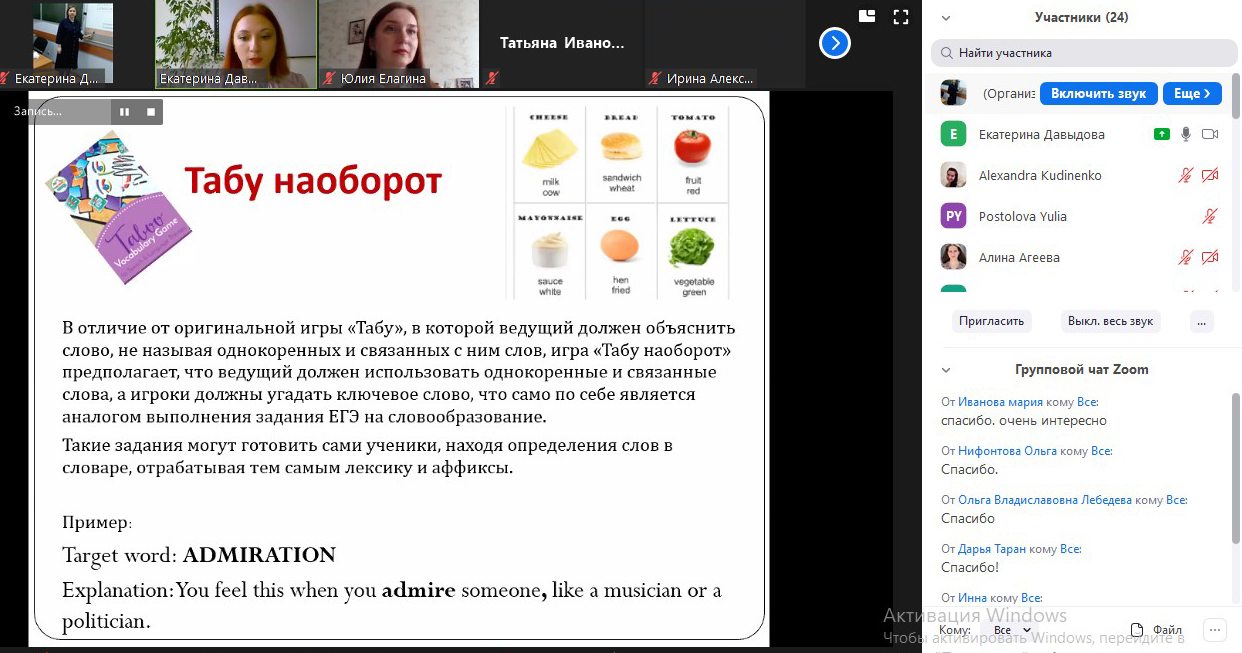The width and height of the screenshot is (1242, 653).
Task: Open the Кому recipient dropdown Все
Action: (1012, 631)
